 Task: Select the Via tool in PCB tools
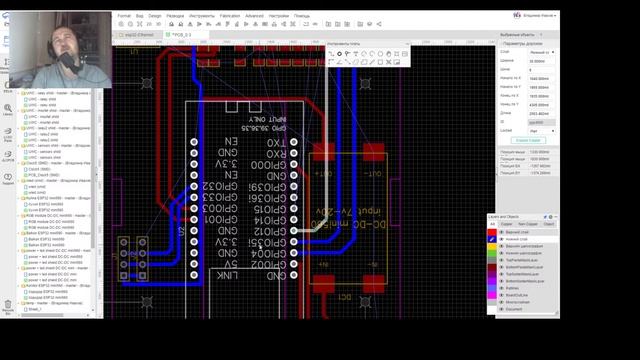pyautogui.click(x=347, y=54)
